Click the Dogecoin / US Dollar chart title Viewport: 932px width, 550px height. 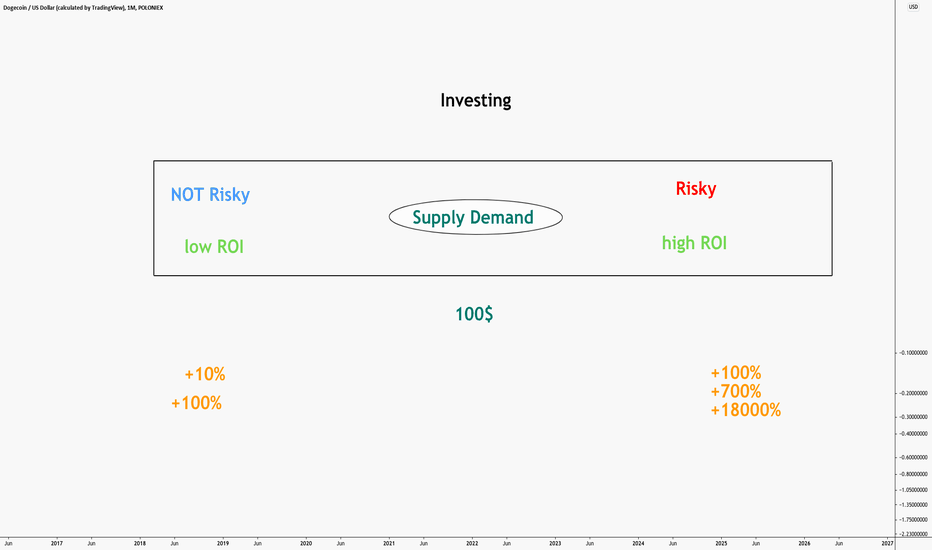click(x=83, y=8)
